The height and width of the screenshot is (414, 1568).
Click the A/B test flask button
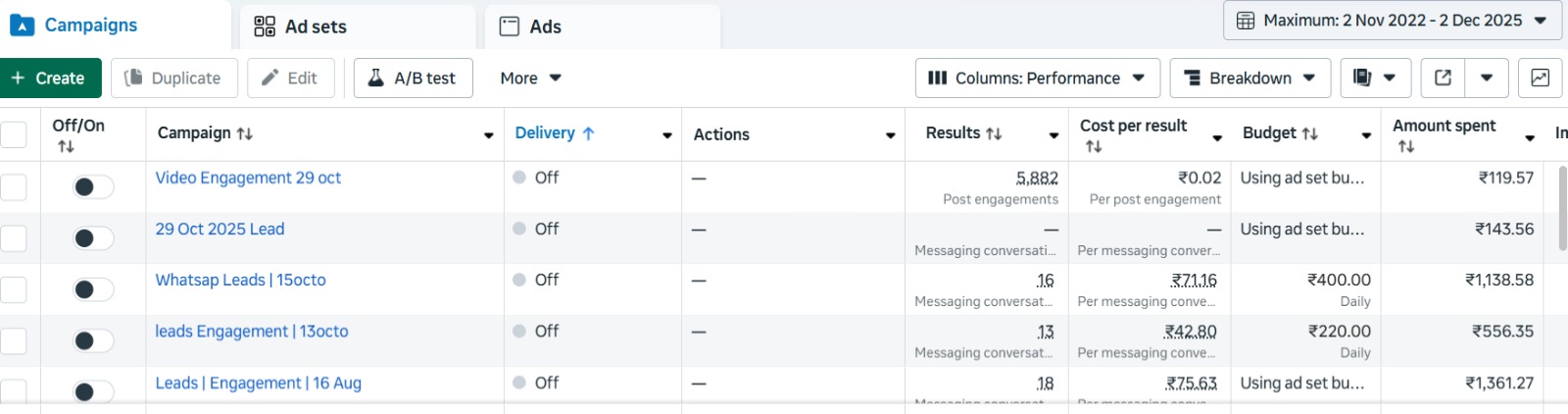click(413, 78)
